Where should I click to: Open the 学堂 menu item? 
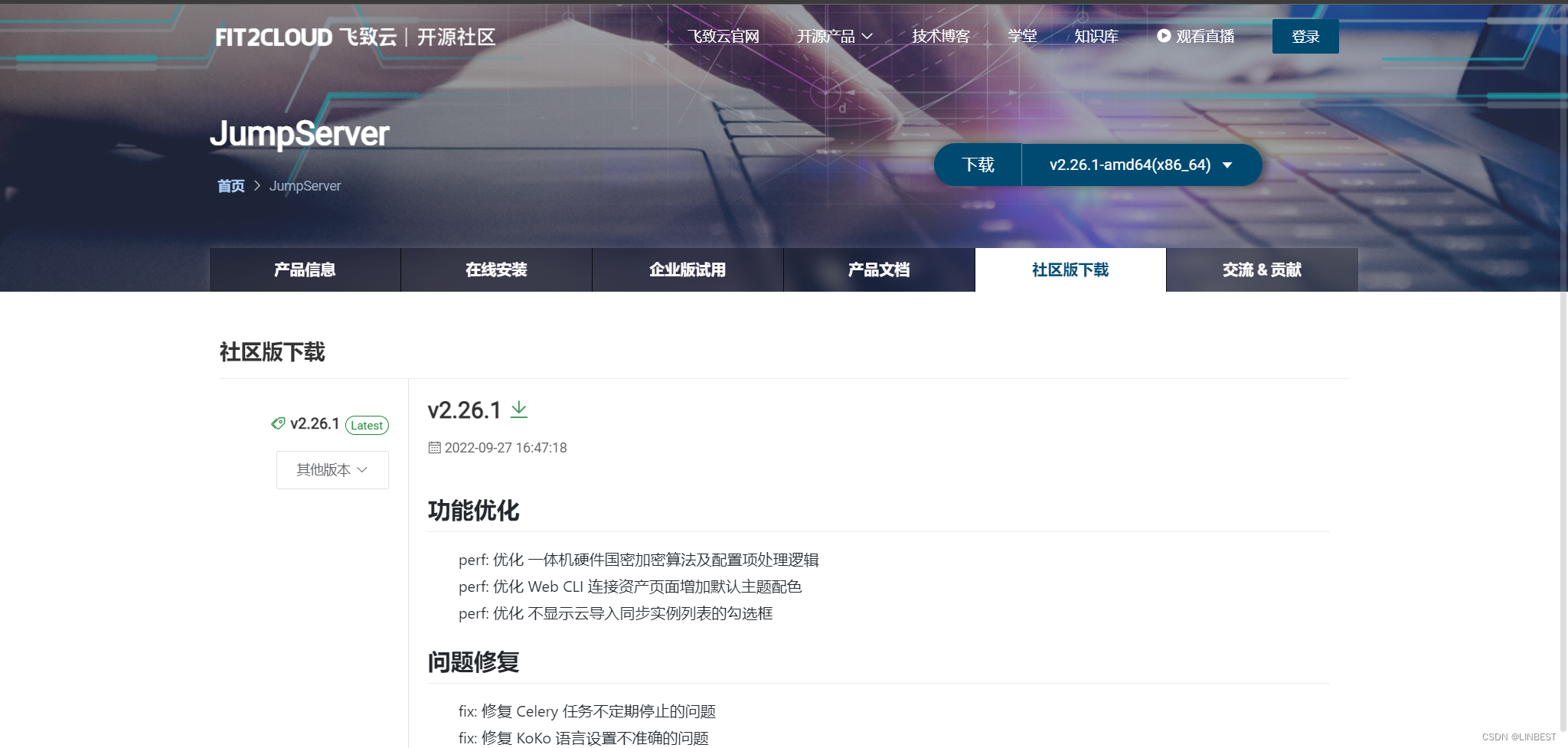click(x=1023, y=36)
